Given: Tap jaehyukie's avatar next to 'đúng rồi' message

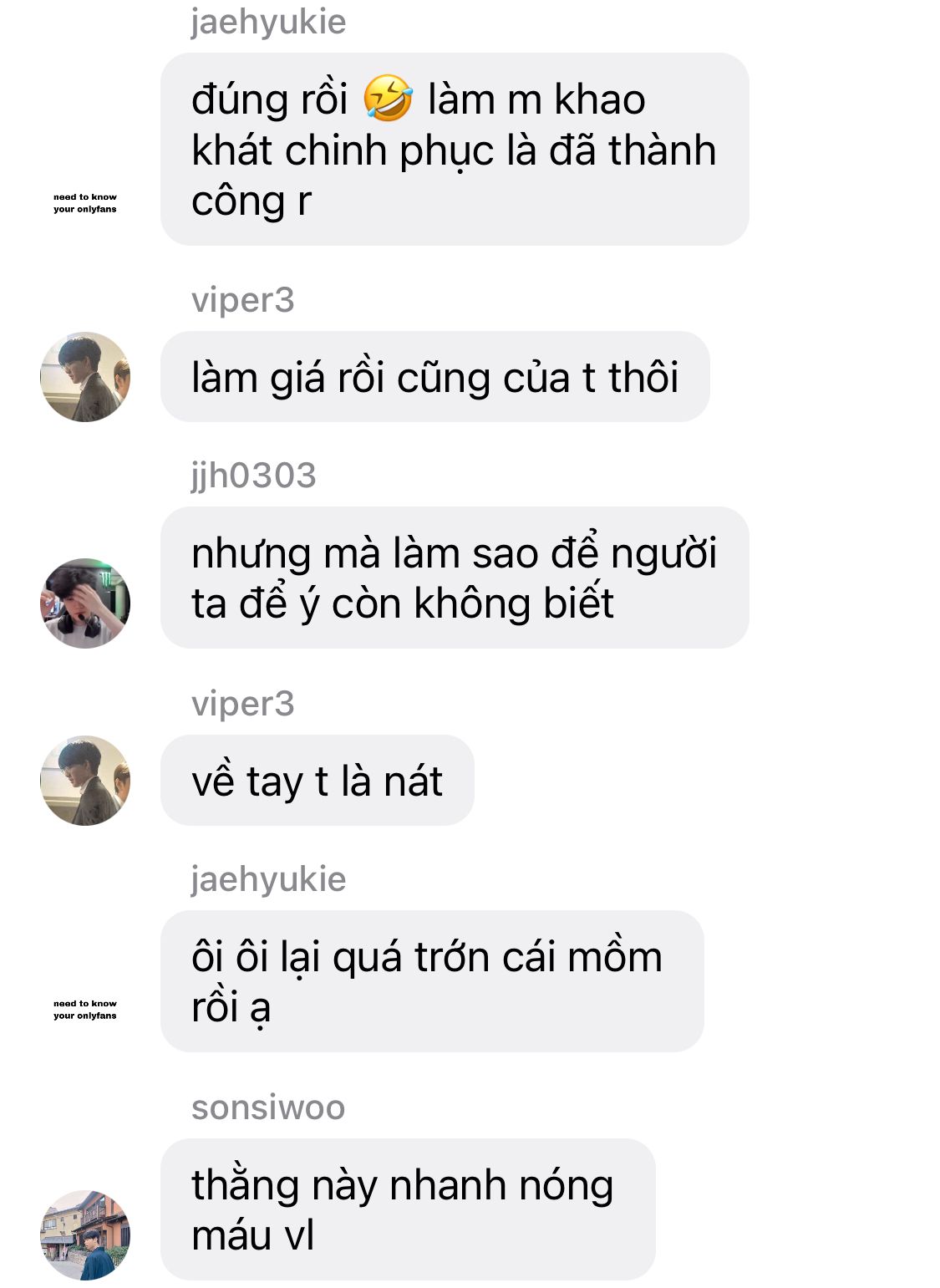Looking at the screenshot, I should click(x=85, y=203).
